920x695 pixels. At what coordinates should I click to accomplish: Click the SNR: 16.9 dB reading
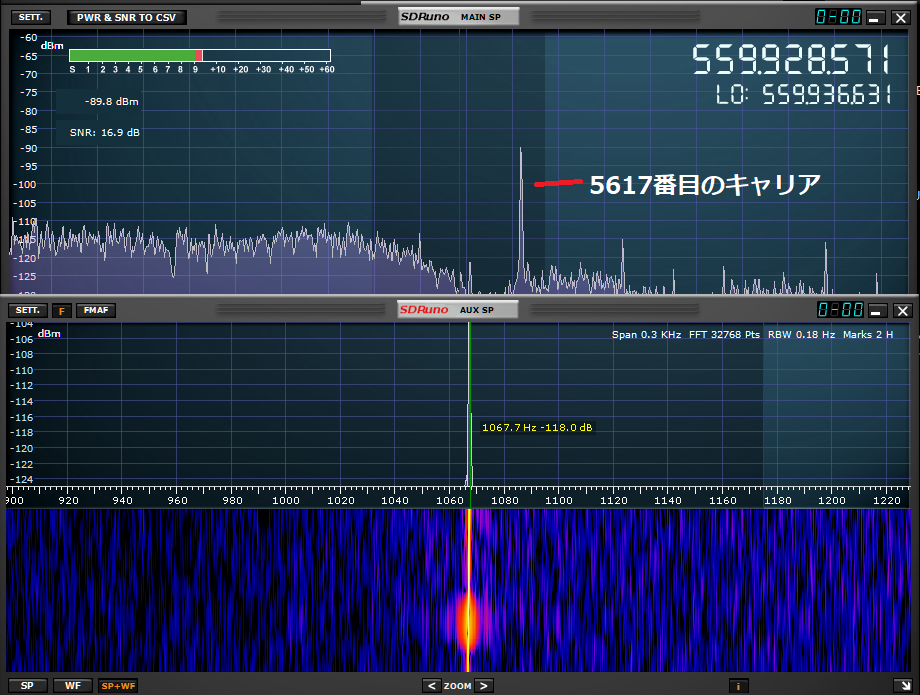[x=104, y=133]
